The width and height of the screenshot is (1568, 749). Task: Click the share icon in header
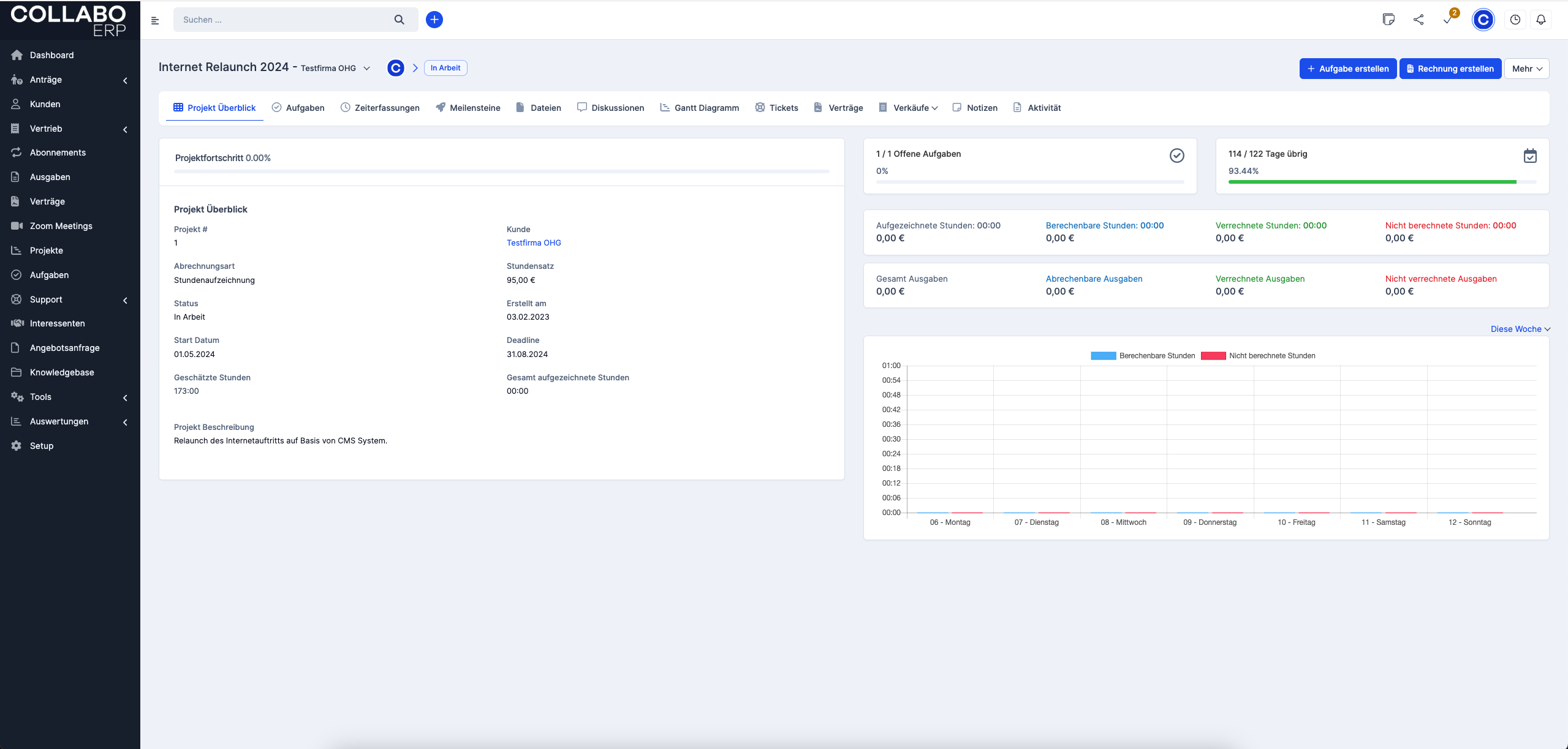pyautogui.click(x=1418, y=20)
